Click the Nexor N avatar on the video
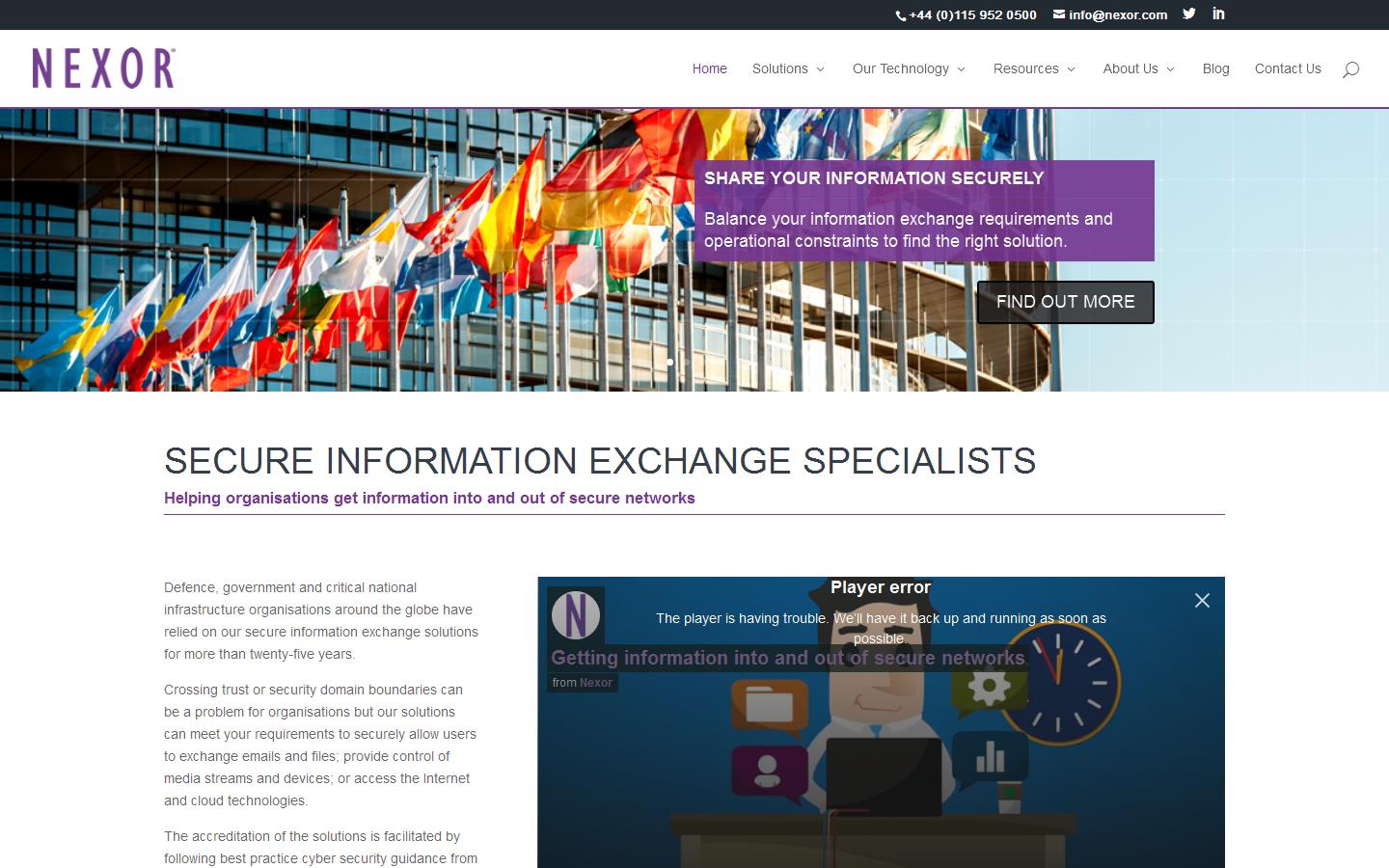Screen dimensions: 1389x868 click(x=576, y=614)
